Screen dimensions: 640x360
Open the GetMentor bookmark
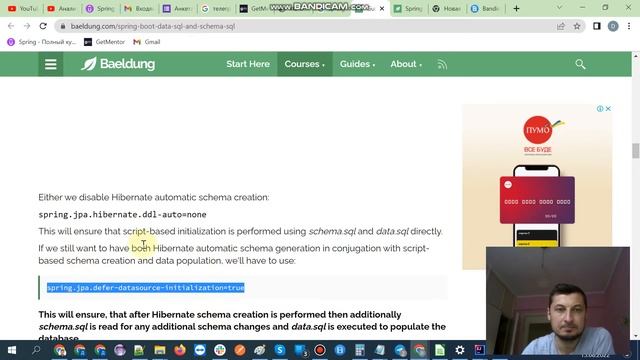coord(104,42)
